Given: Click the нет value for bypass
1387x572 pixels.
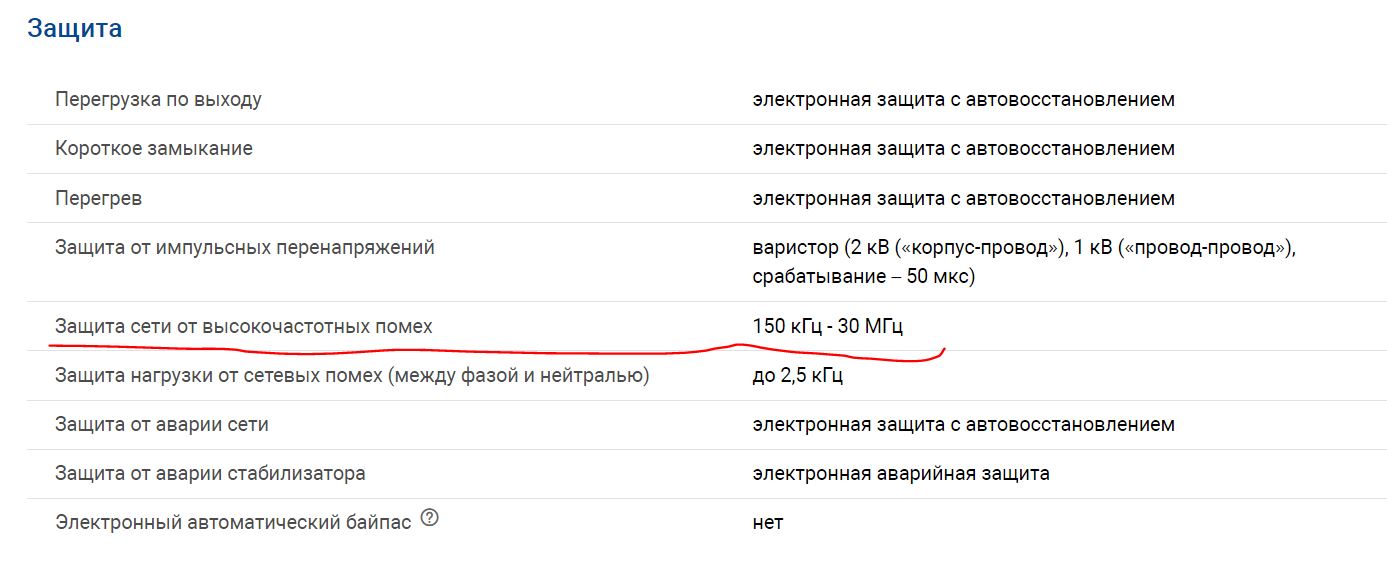Looking at the screenshot, I should (x=768, y=522).
